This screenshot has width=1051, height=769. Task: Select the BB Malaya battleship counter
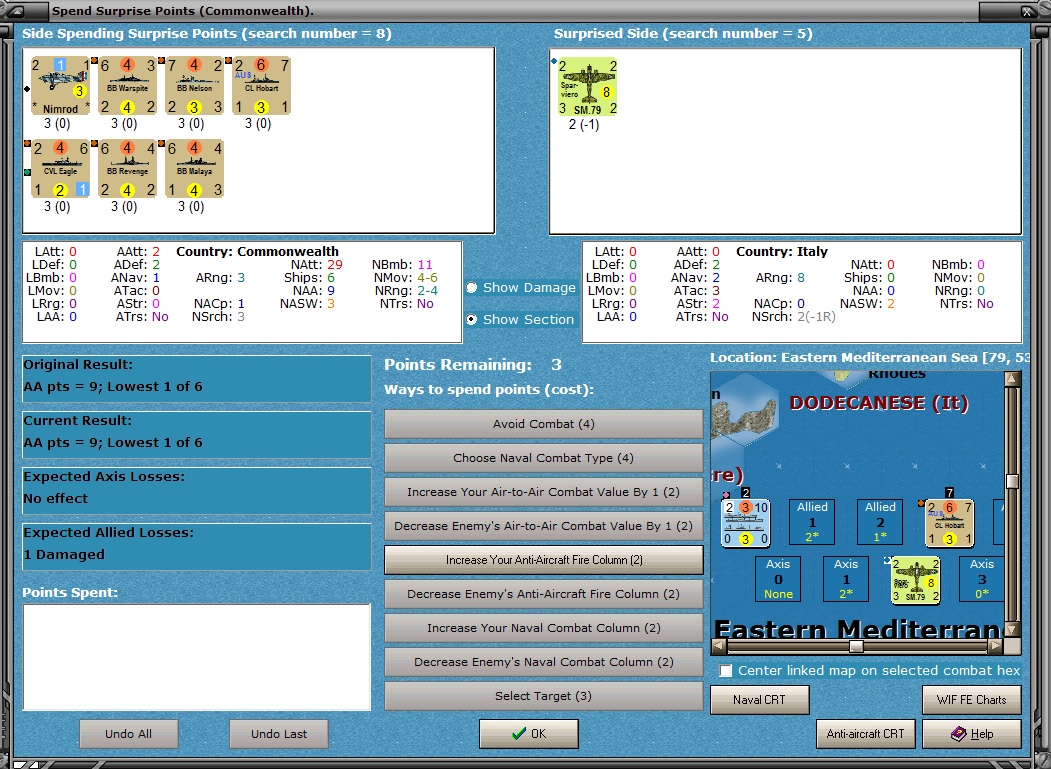coord(194,169)
